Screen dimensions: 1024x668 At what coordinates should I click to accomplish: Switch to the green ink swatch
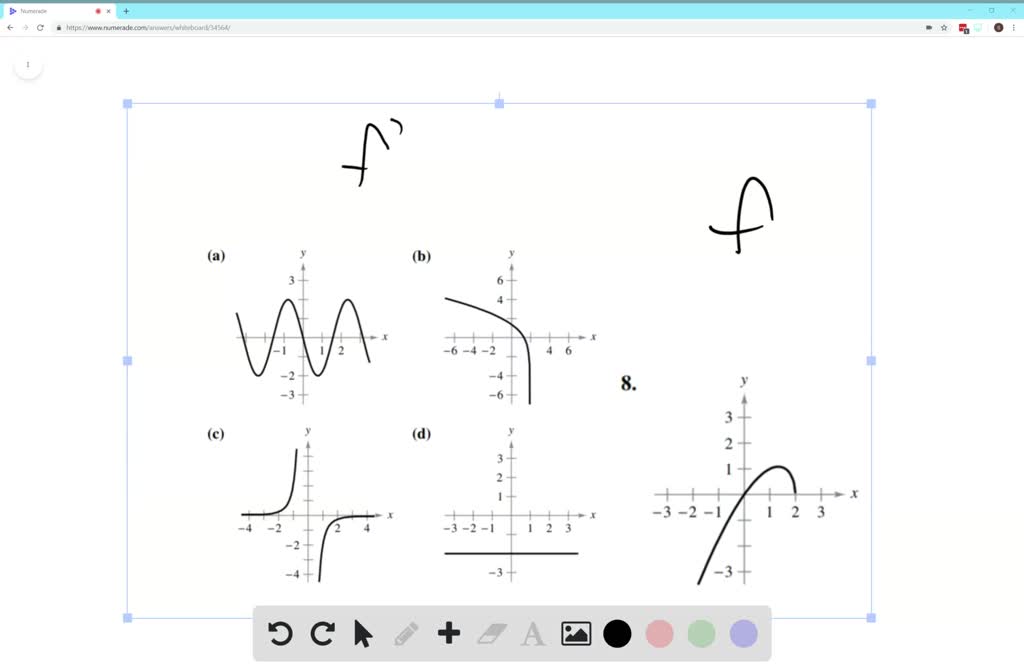pos(700,634)
